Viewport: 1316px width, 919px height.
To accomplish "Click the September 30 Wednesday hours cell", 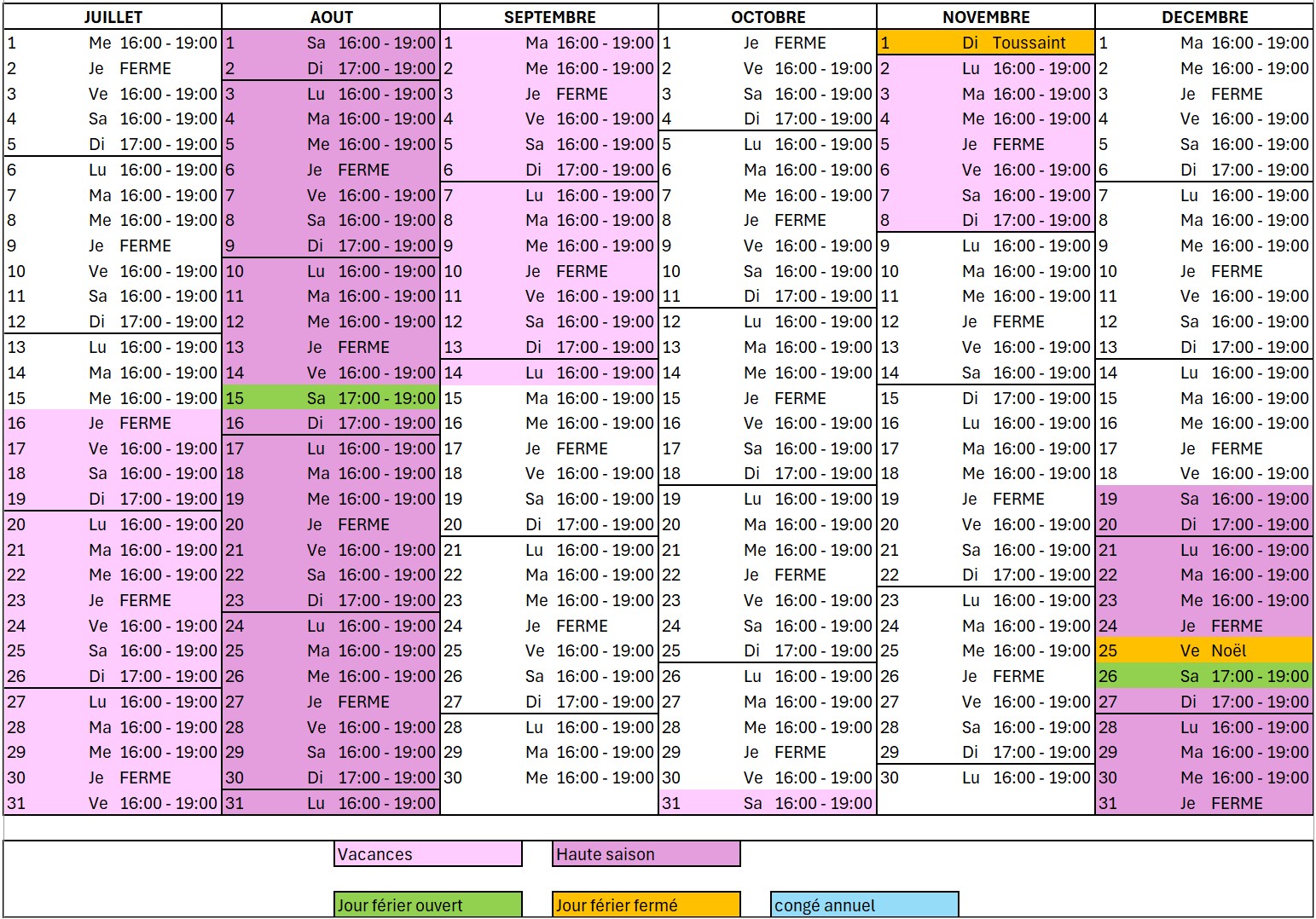I will tap(605, 778).
